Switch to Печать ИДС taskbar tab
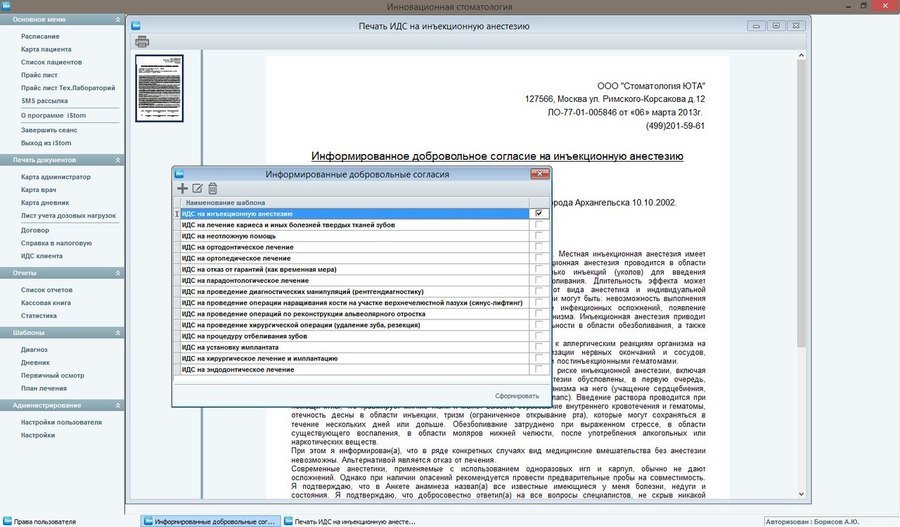The image size is (900, 527). click(350, 521)
